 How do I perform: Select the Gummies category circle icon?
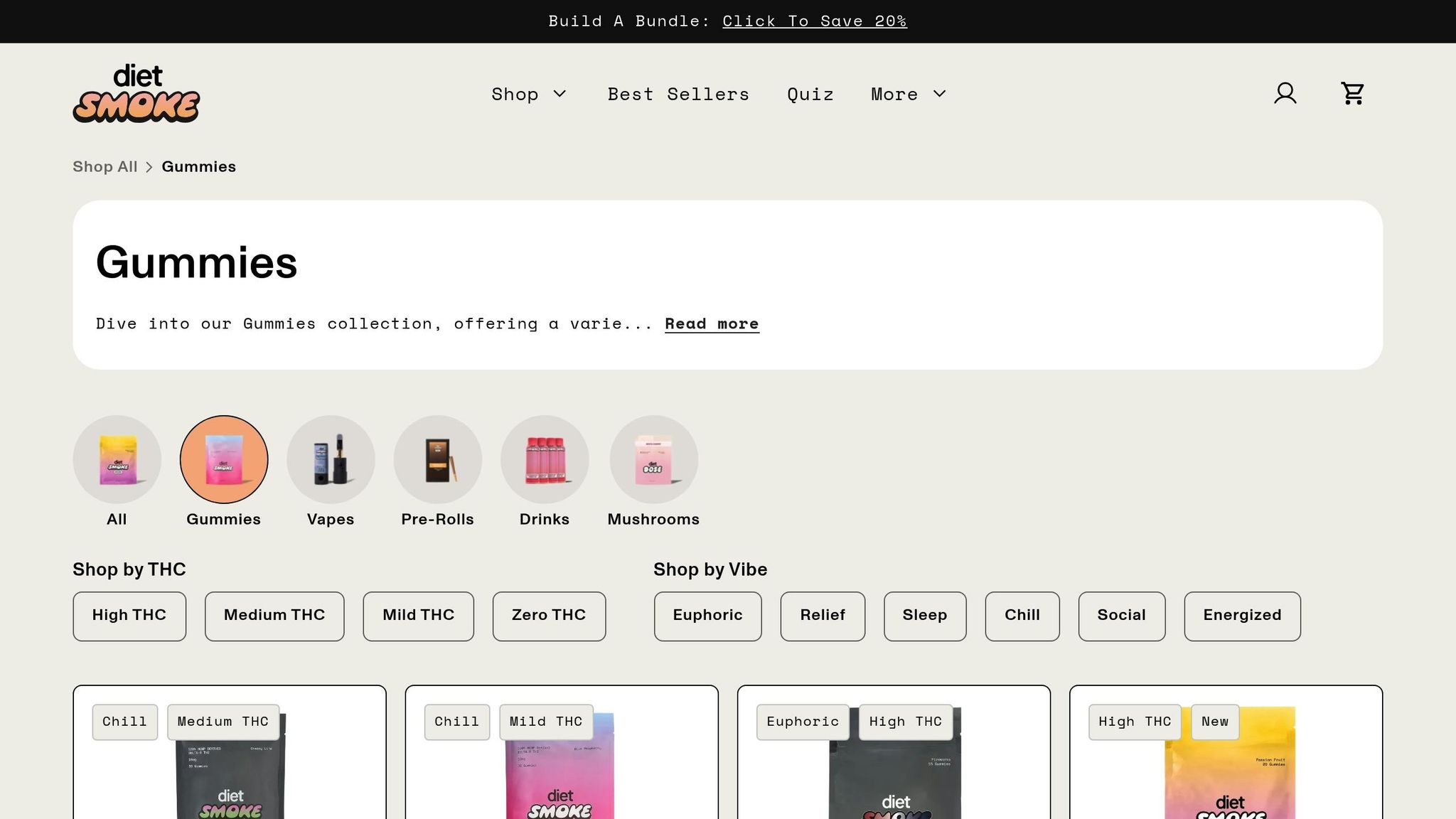[224, 459]
